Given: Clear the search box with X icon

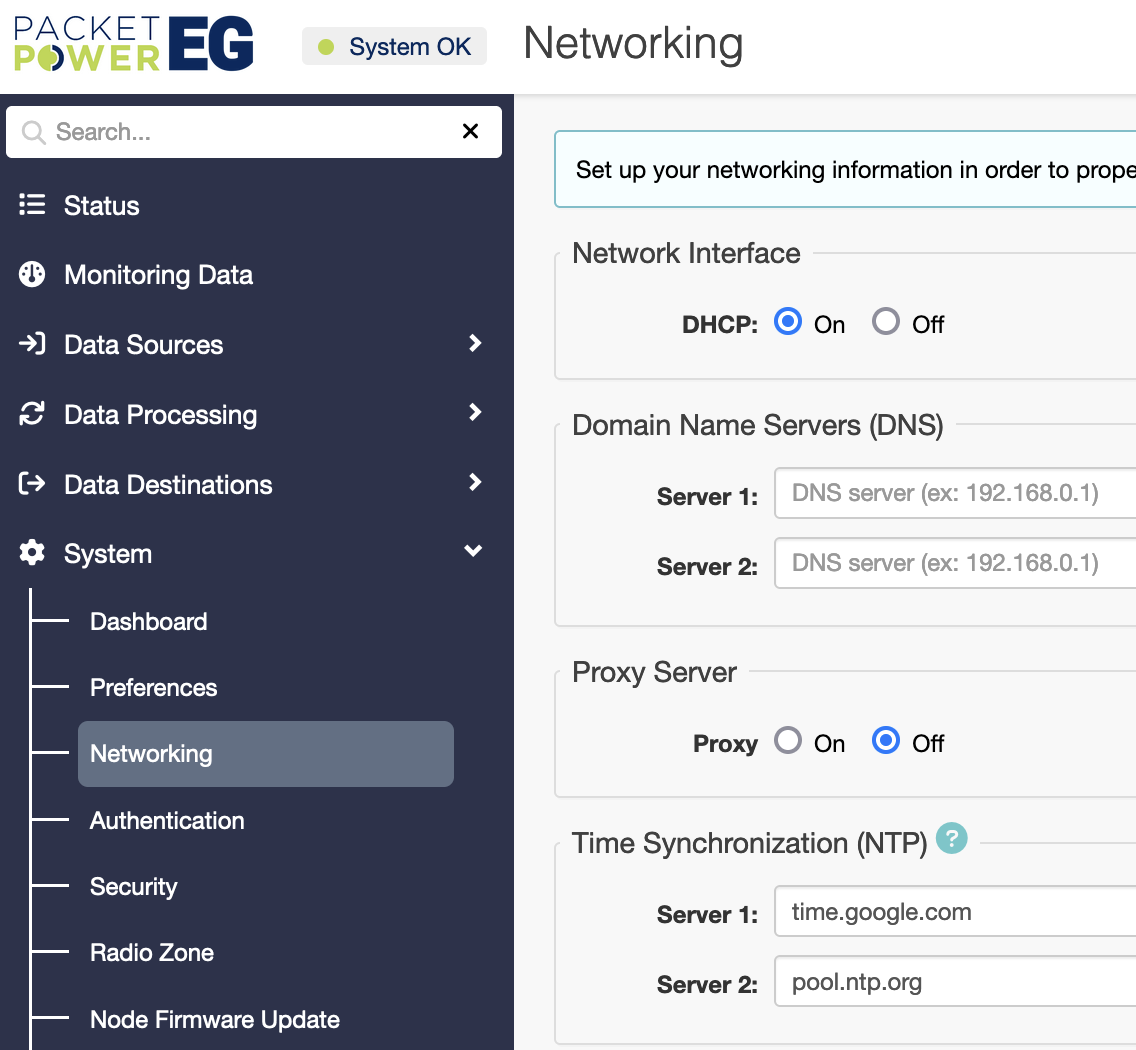Looking at the screenshot, I should point(470,131).
